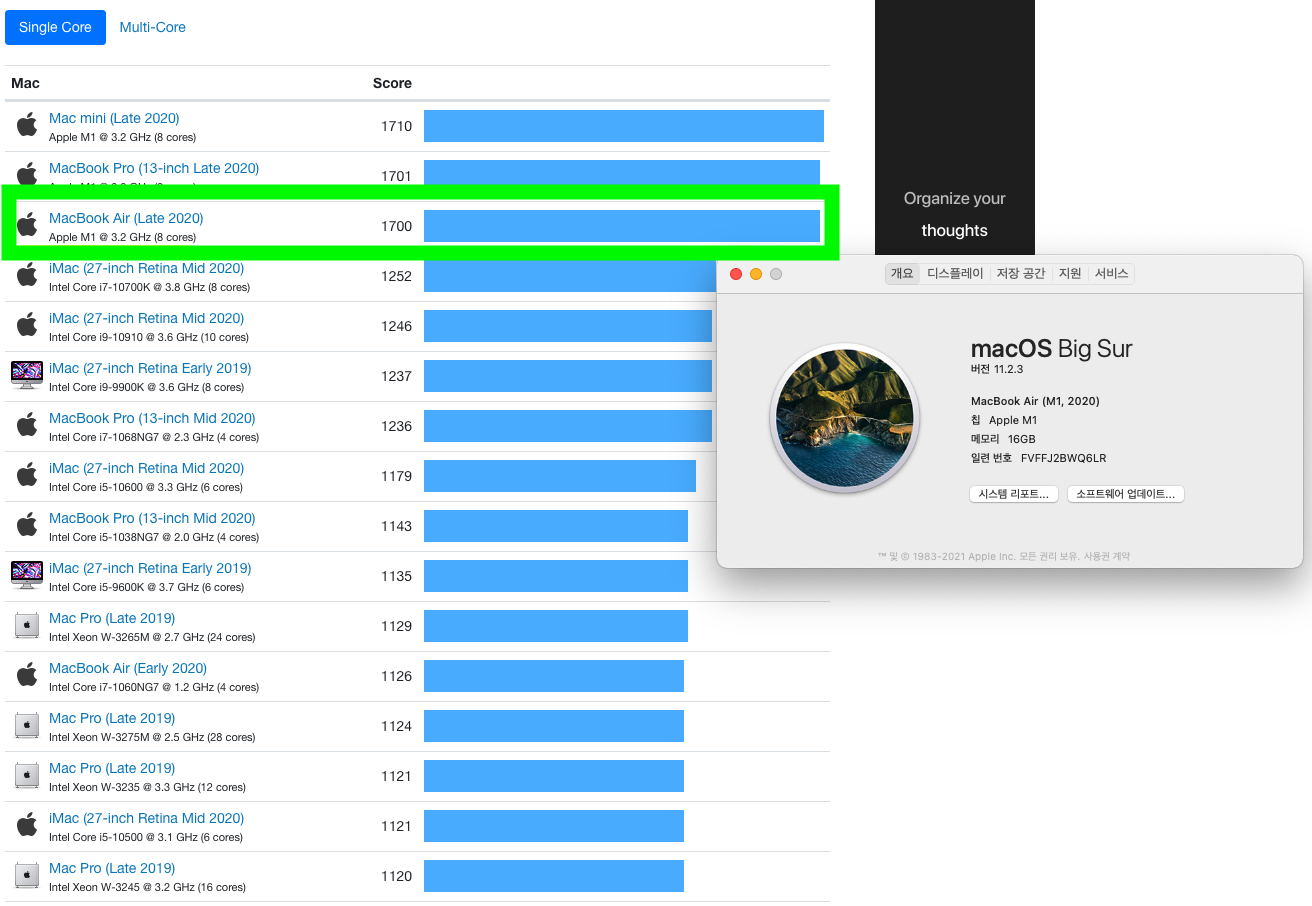Click the text 'Intel Core i7-1060NG7 @ 1.2 GHz (4 cores)'
The image size is (1312, 906).
click(x=154, y=687)
